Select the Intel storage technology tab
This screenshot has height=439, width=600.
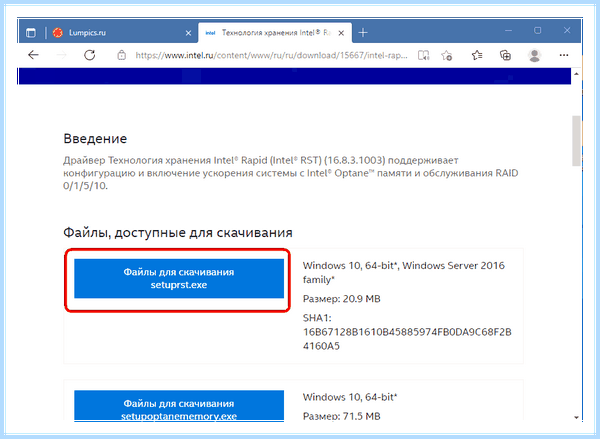click(275, 33)
